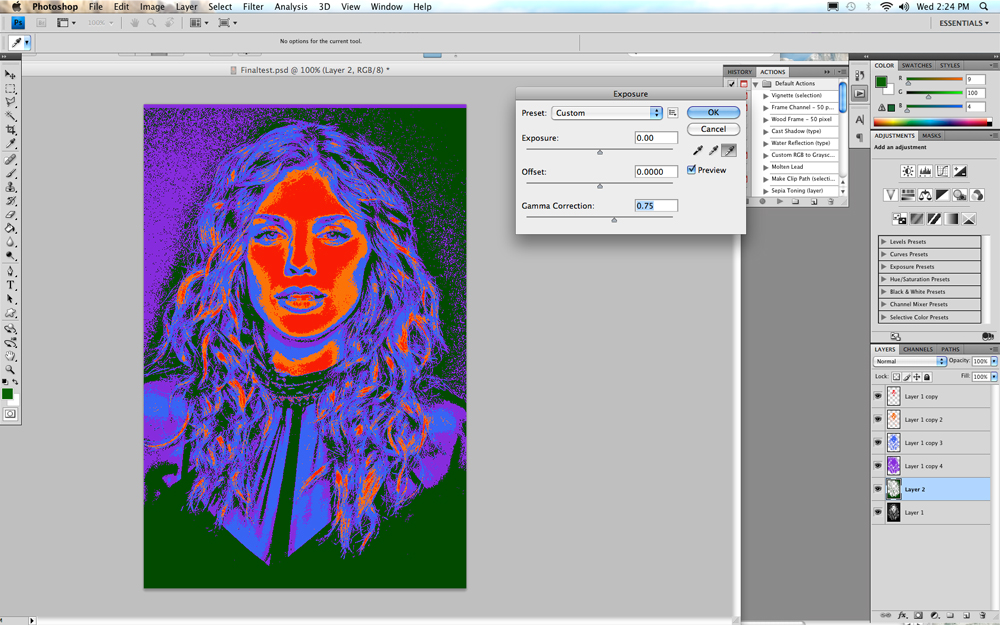This screenshot has width=1000, height=625.
Task: Open the Image menu
Action: [152, 6]
